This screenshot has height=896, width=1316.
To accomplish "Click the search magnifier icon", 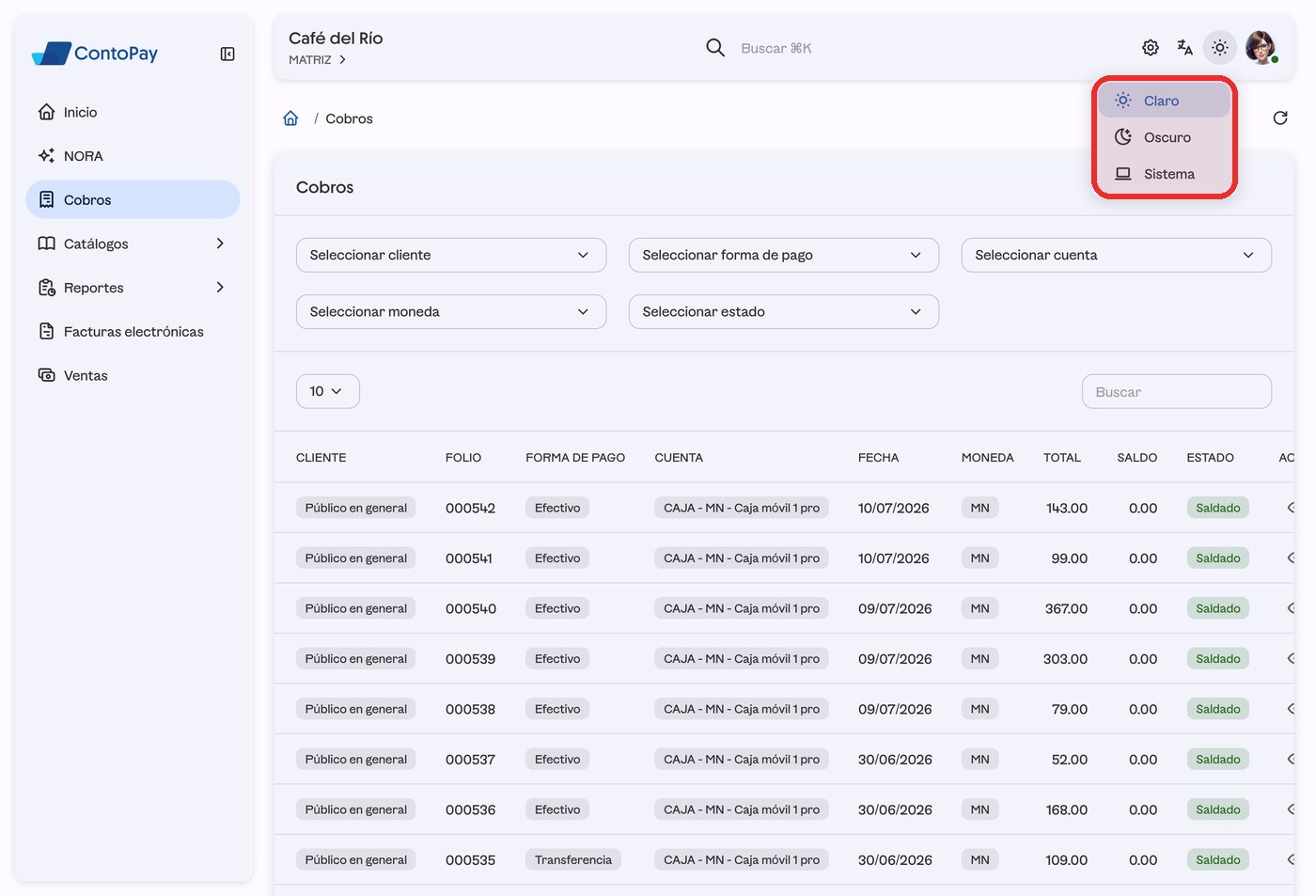I will point(715,47).
